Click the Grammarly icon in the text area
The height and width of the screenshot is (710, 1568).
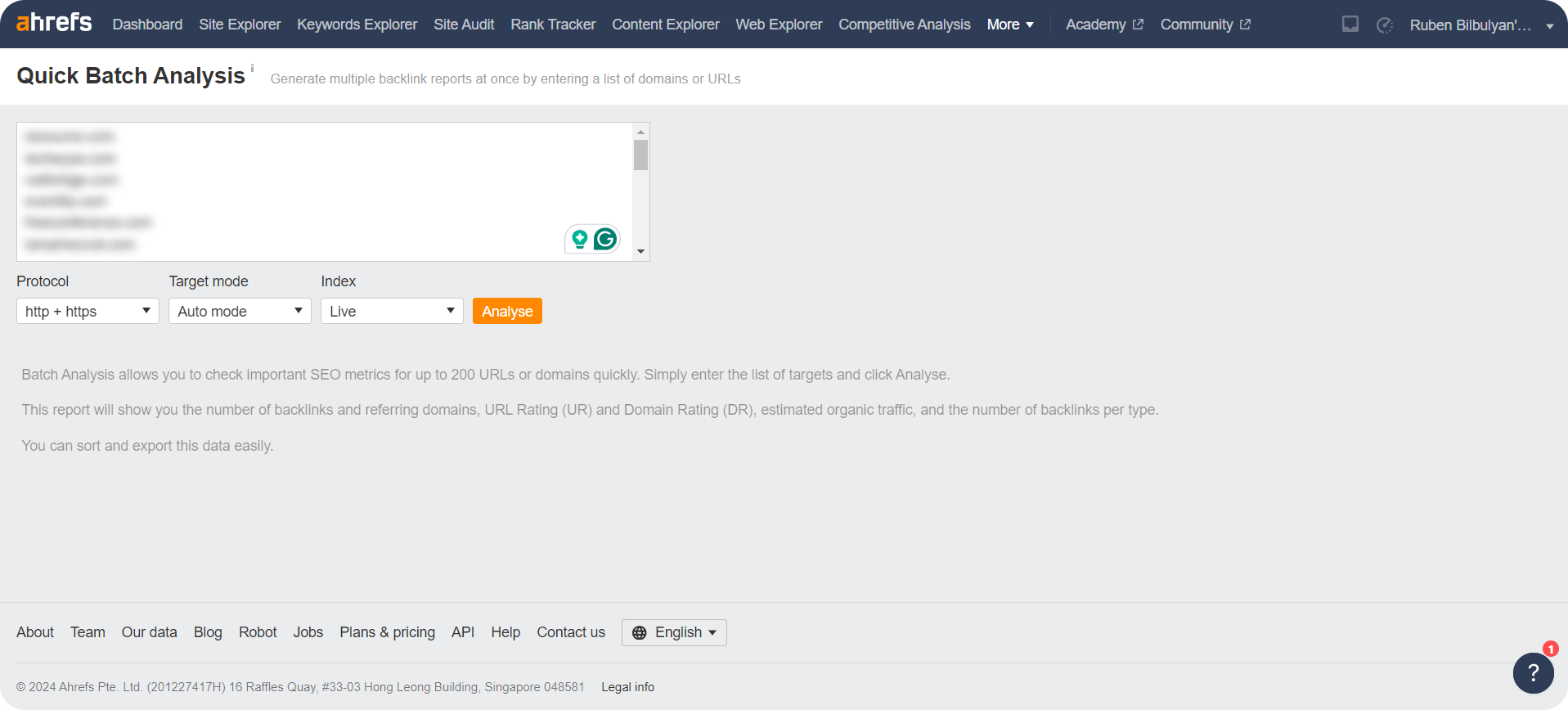[605, 239]
